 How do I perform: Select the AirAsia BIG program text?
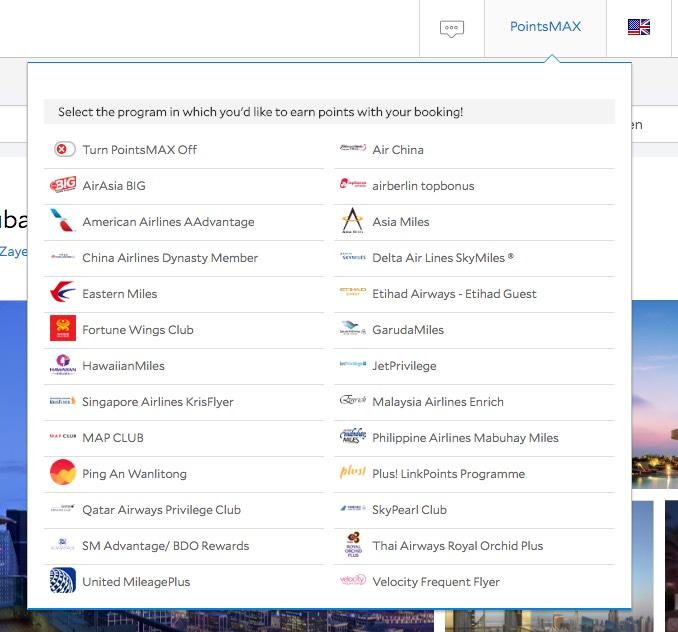(x=114, y=186)
